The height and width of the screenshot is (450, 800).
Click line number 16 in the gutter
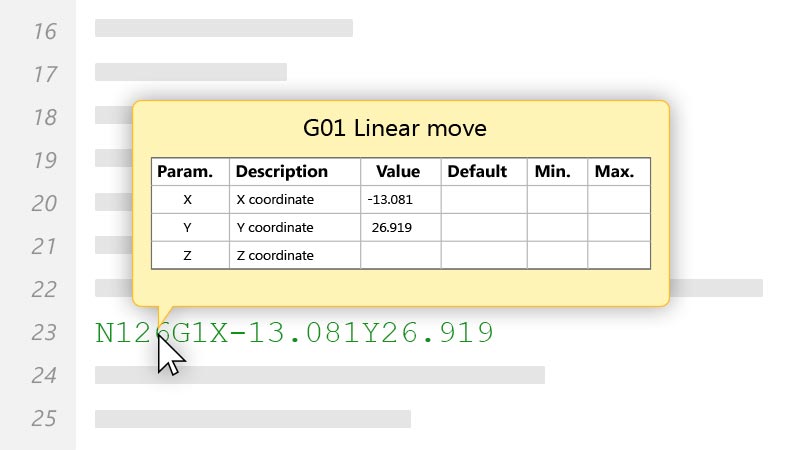(x=45, y=32)
